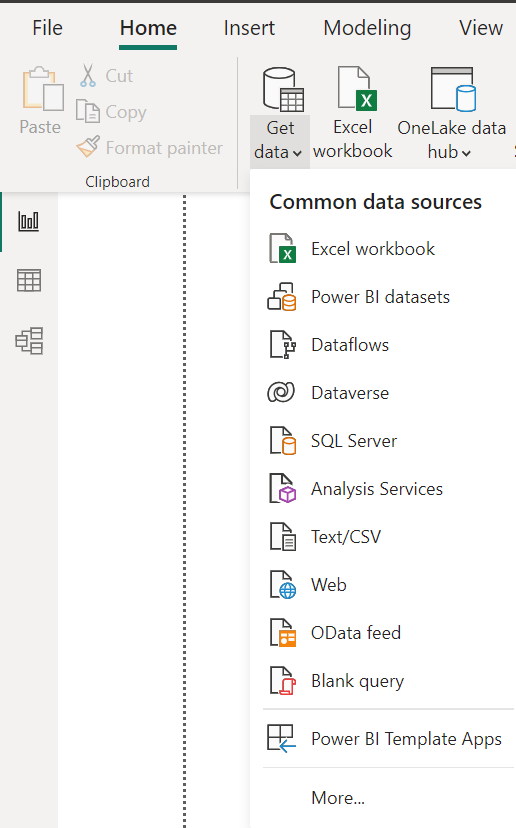The width and height of the screenshot is (516, 828).
Task: Switch to the Data table view icon
Action: (29, 280)
